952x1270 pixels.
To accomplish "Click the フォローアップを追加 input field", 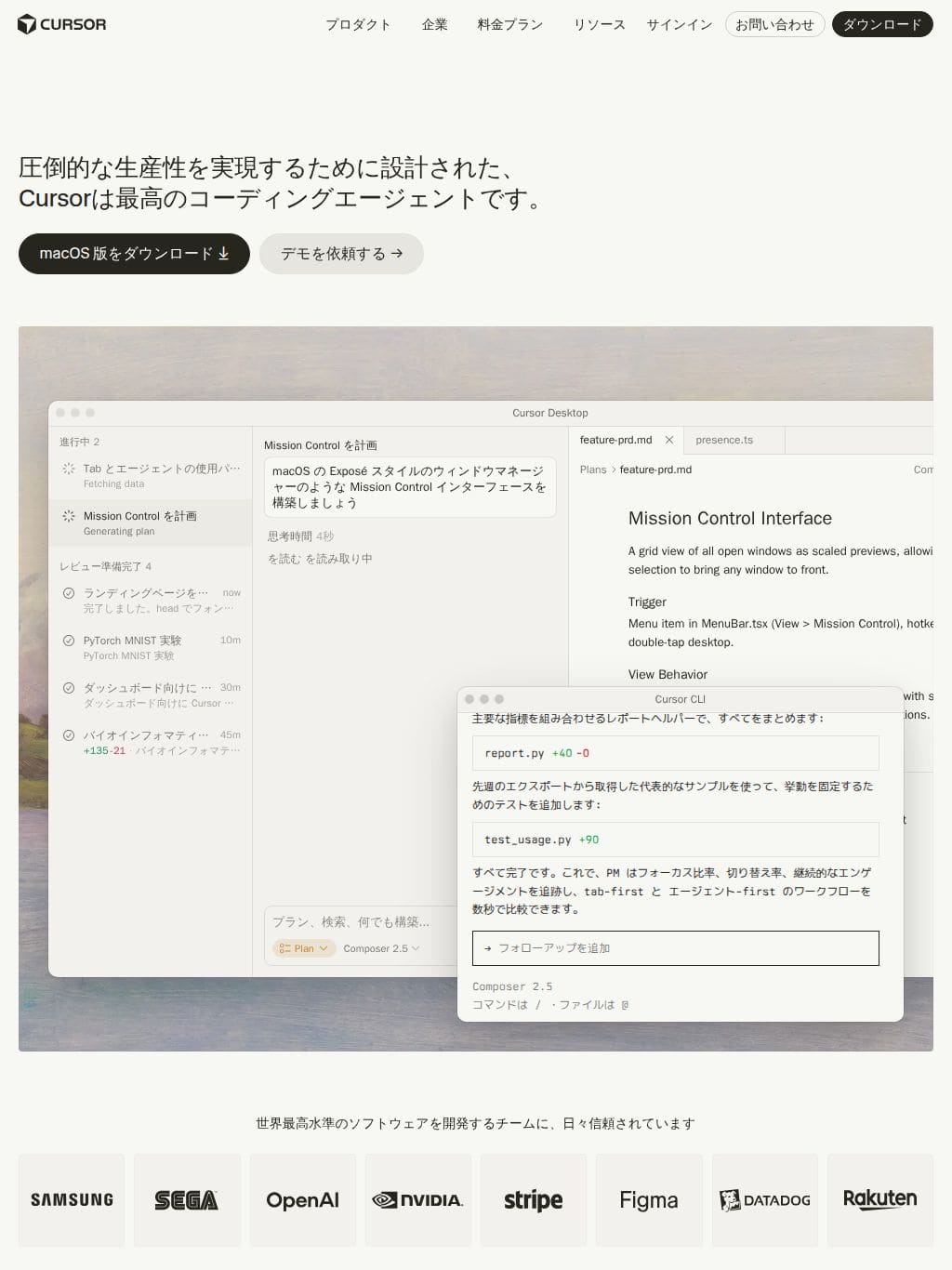I will (675, 948).
